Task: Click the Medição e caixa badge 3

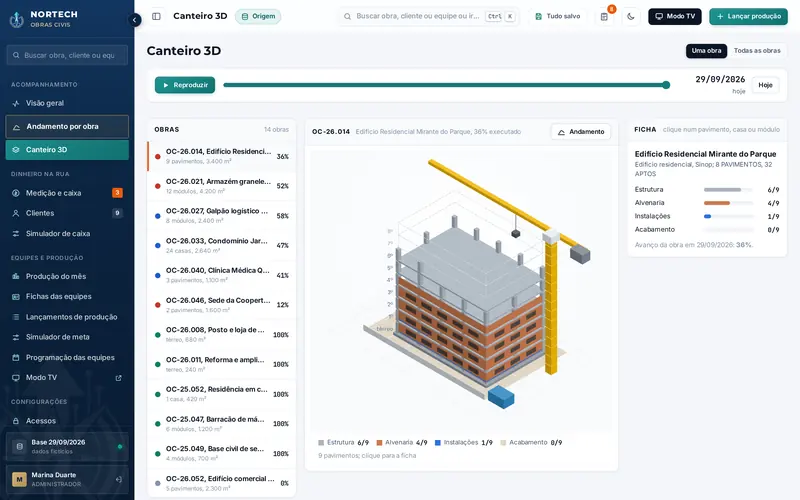Action: 117,193
